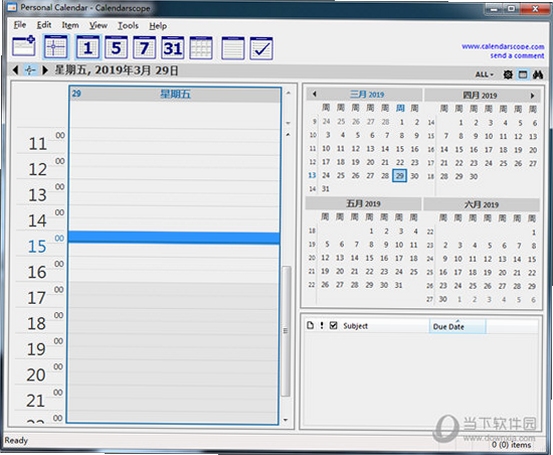
Task: Click the go-to-today icon between arrows
Action: (x=30, y=70)
